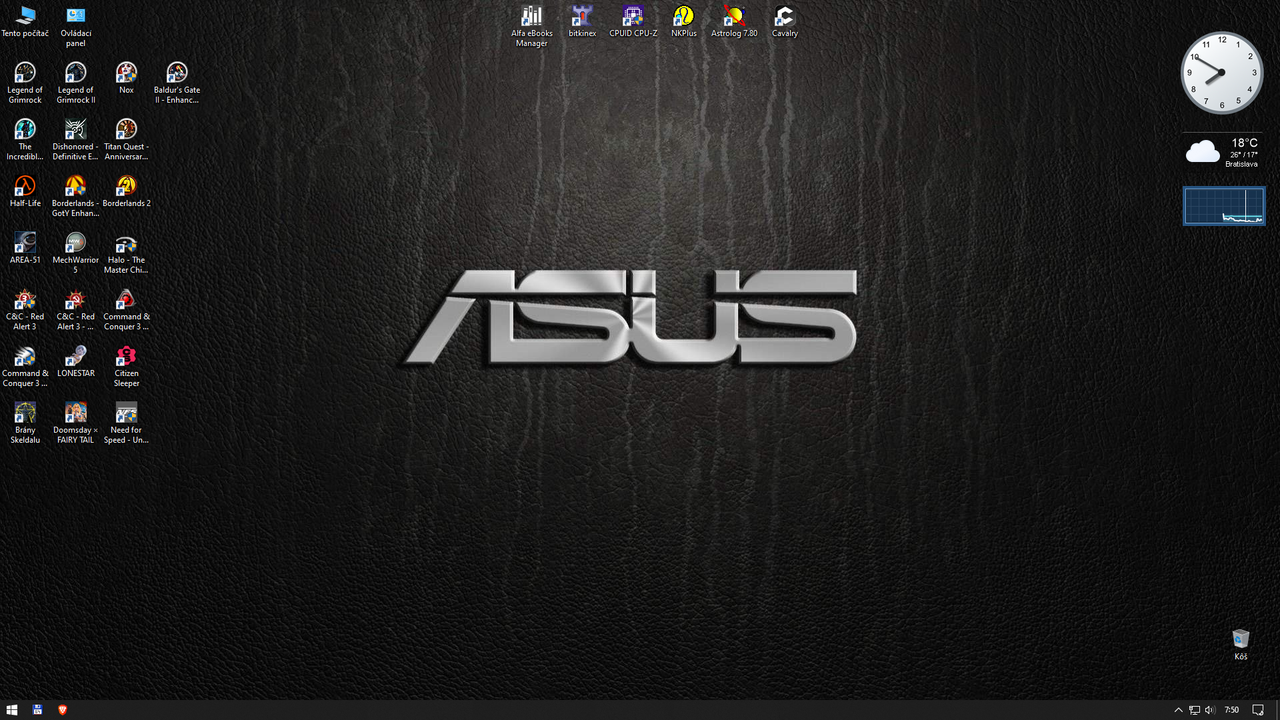
Task: Open Dishonored Definitive Edition shortcut
Action: point(75,140)
